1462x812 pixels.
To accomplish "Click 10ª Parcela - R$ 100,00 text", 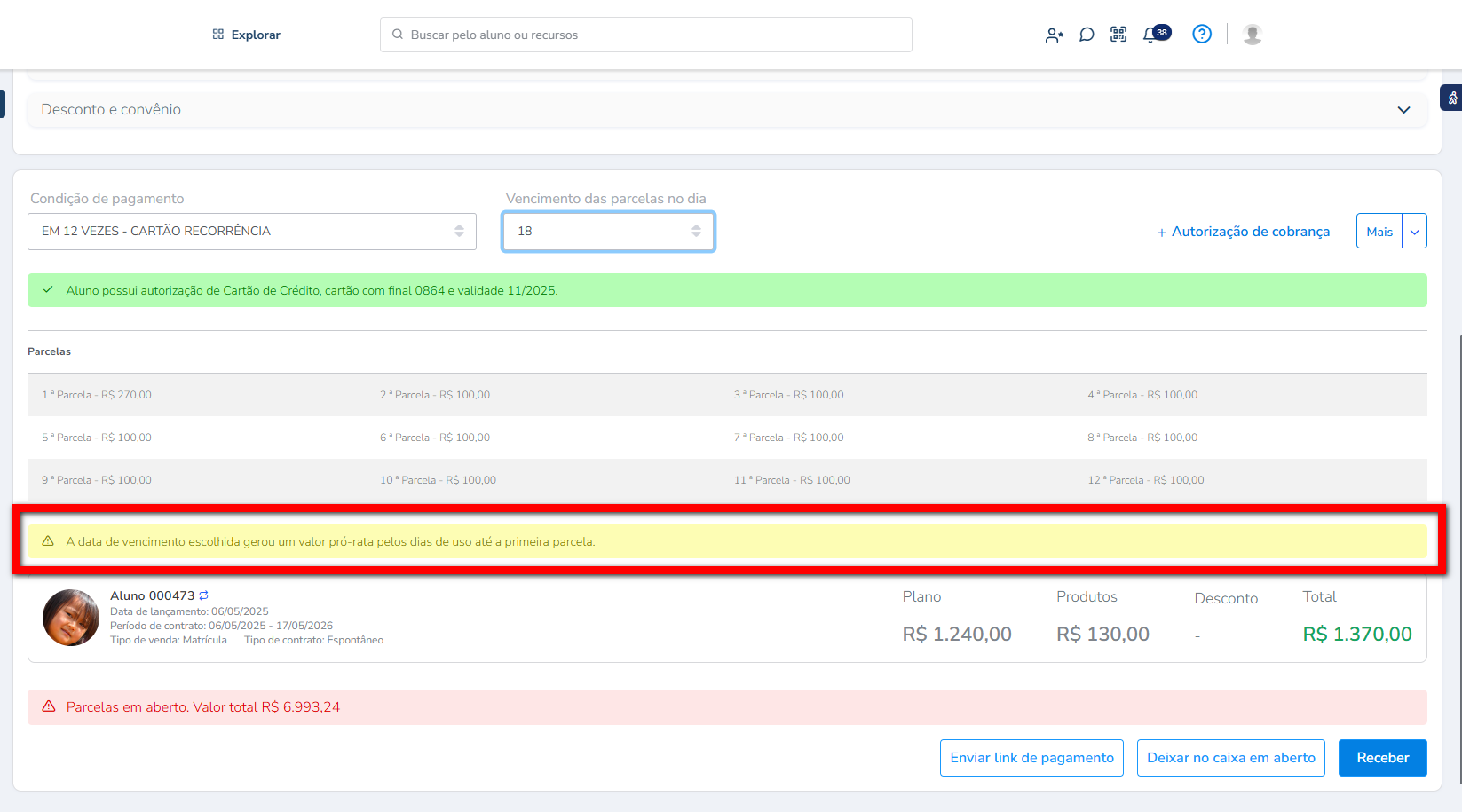I will tap(438, 480).
